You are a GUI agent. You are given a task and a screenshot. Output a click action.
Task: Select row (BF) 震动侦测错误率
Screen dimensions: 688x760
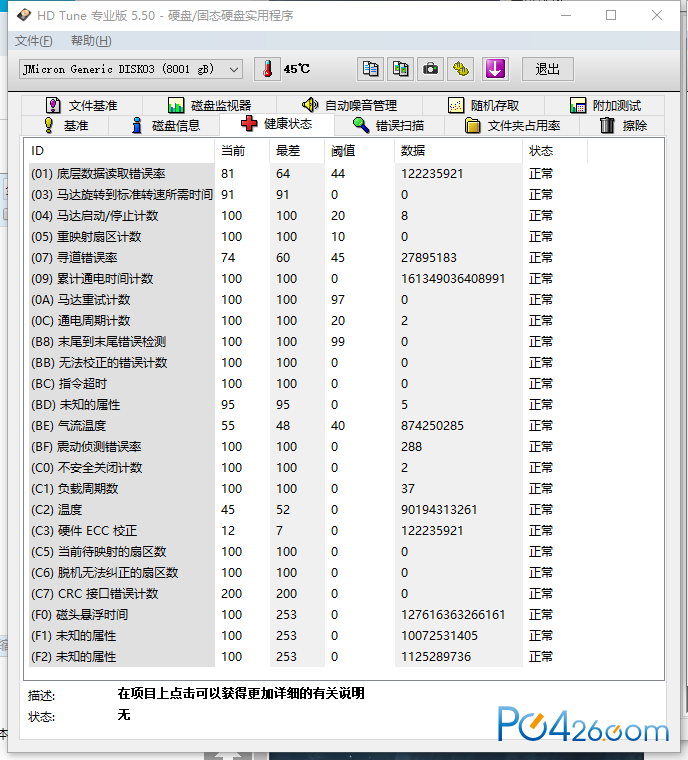click(307, 446)
